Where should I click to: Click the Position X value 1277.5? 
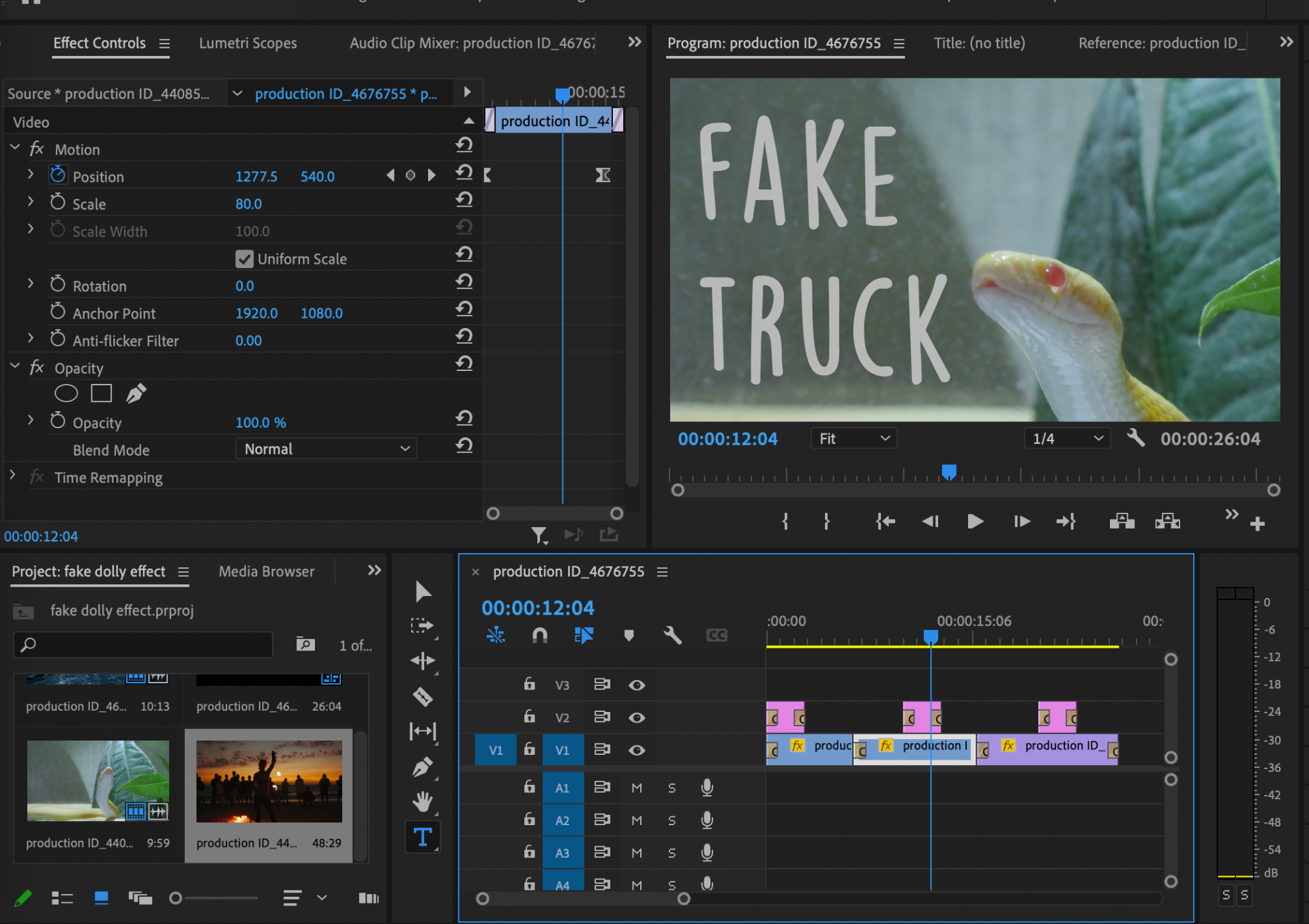[x=256, y=177]
